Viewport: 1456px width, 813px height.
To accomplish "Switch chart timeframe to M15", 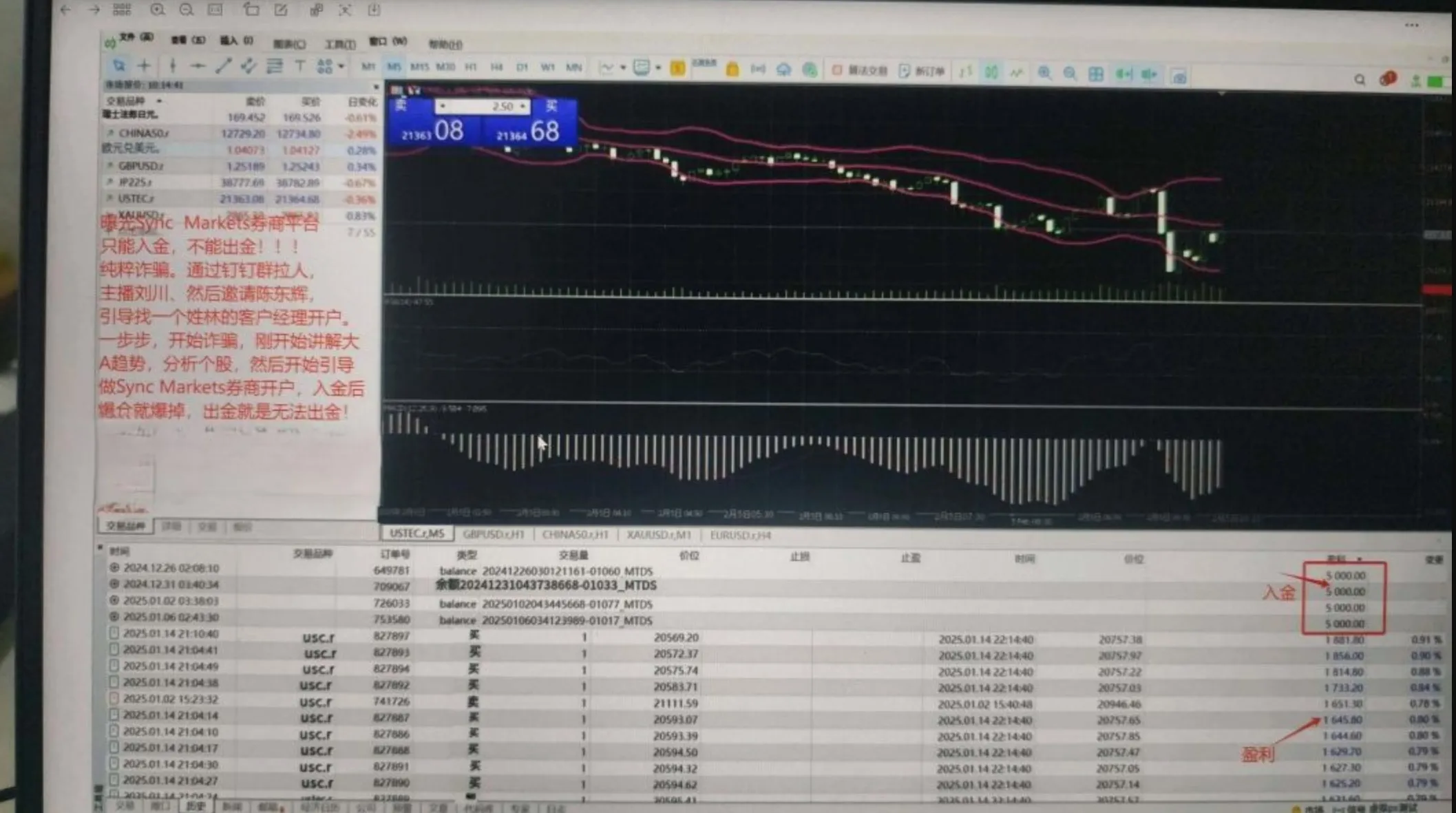I will 419,67.
